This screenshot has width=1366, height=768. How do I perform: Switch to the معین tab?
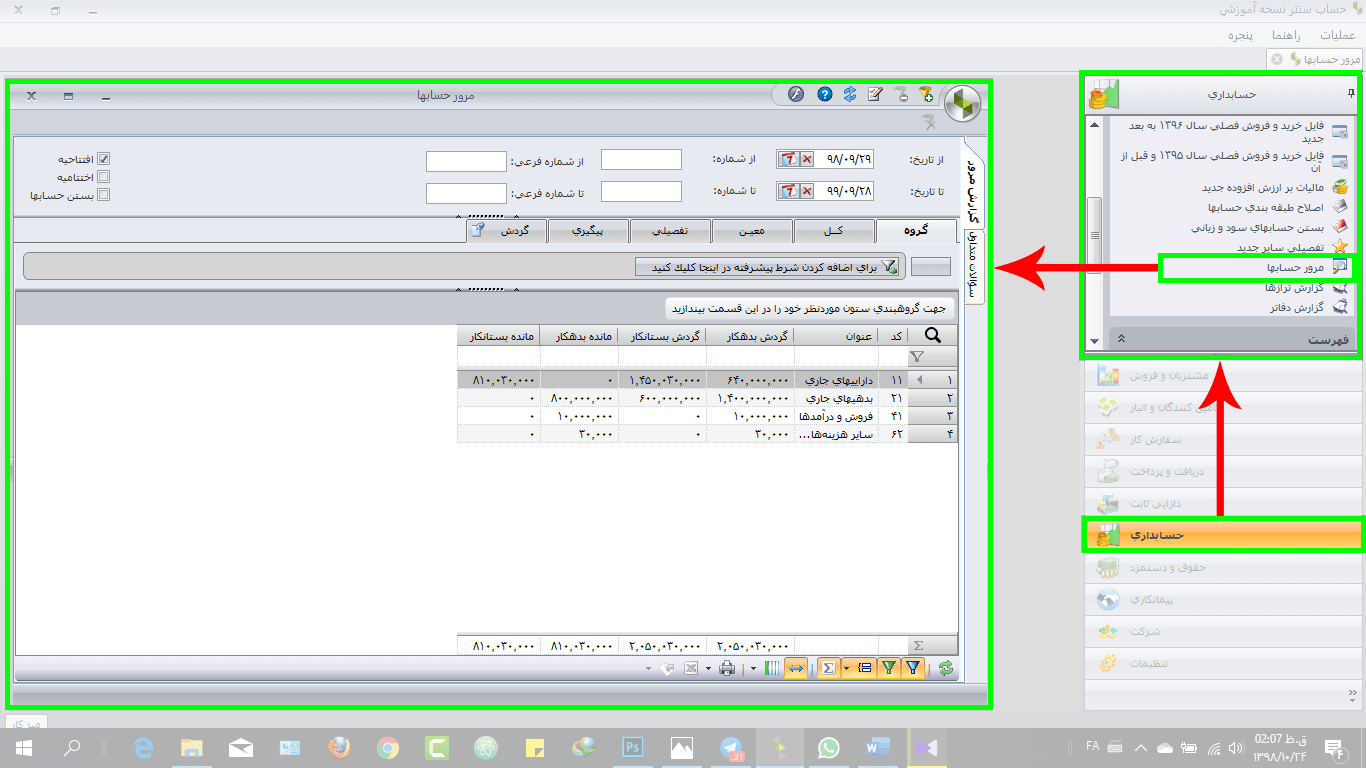752,231
